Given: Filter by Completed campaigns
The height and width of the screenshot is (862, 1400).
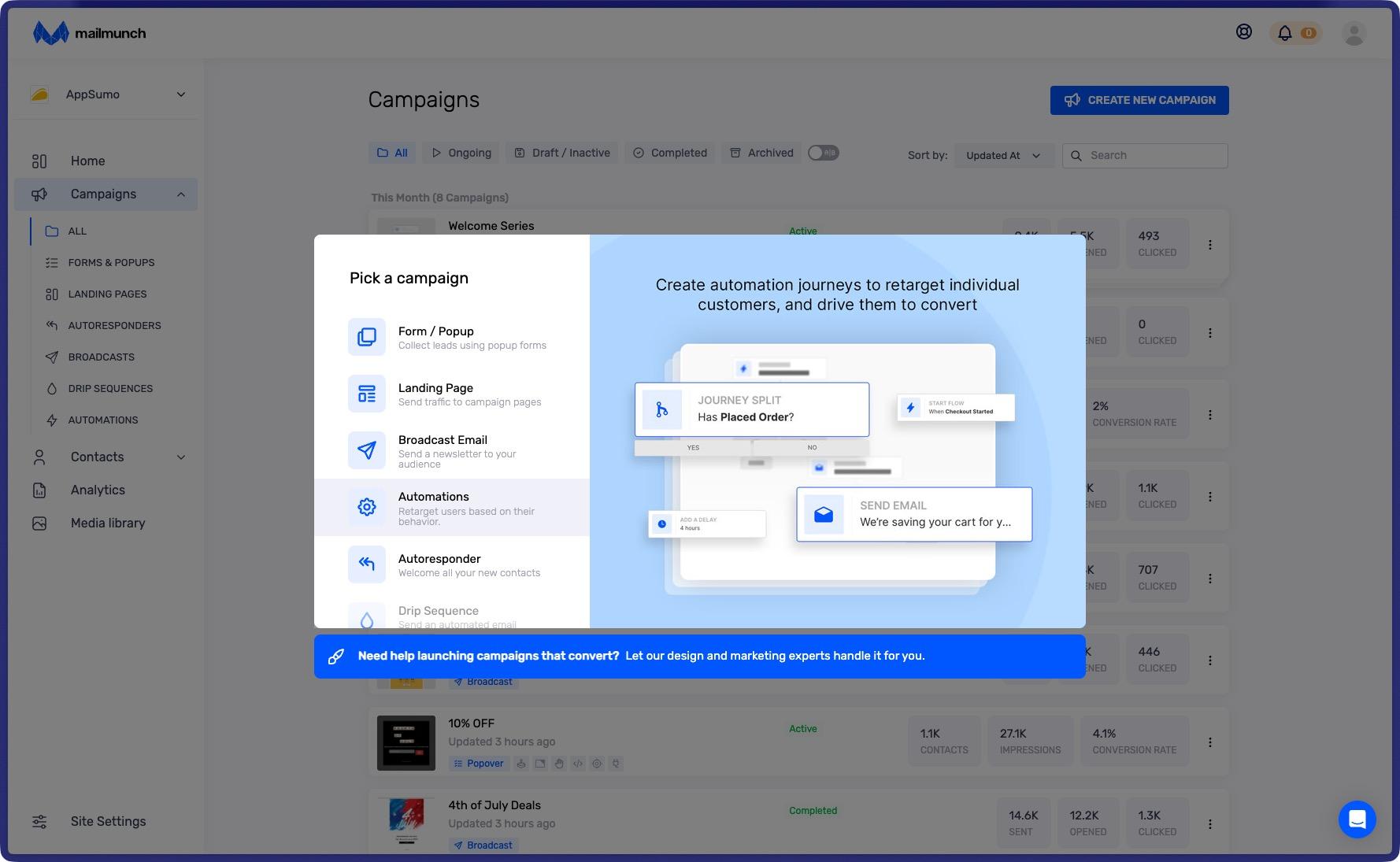Looking at the screenshot, I should (670, 153).
